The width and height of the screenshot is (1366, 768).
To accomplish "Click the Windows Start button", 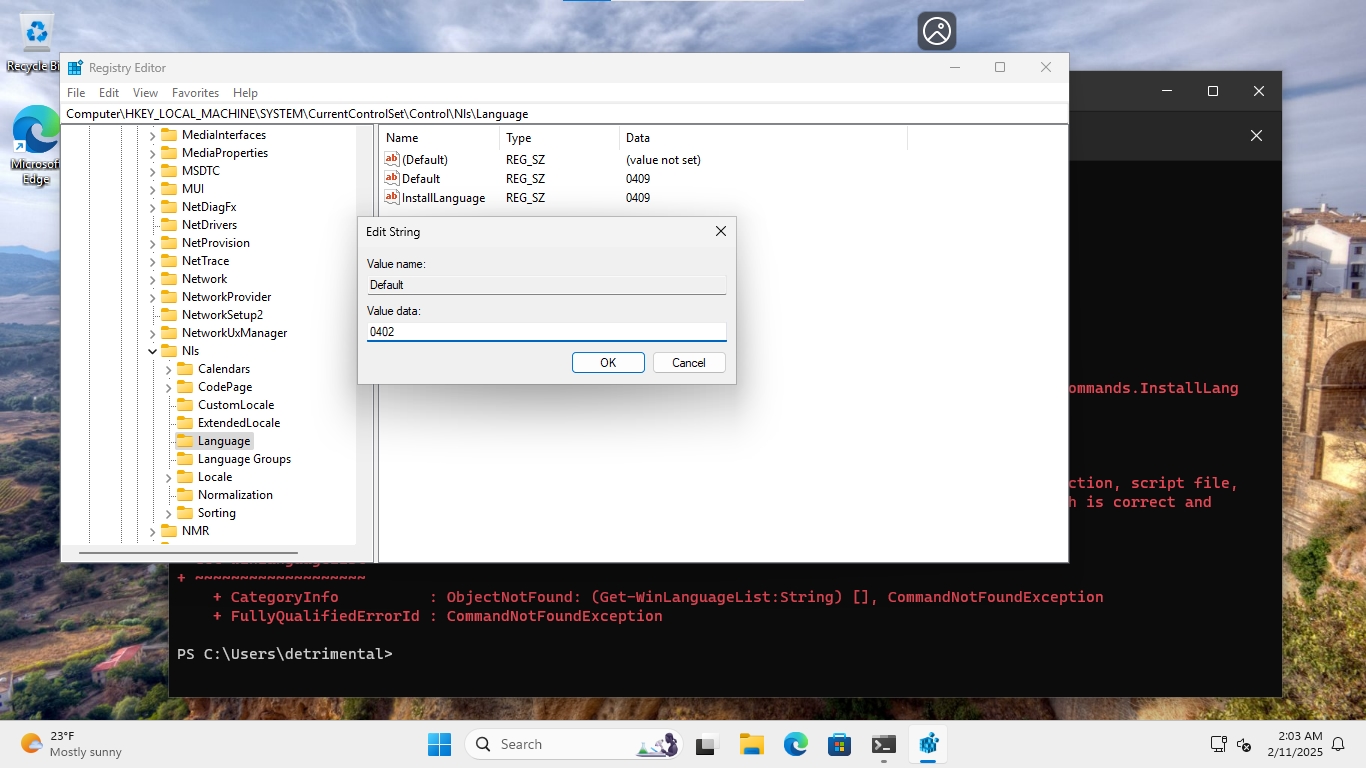I will (439, 744).
